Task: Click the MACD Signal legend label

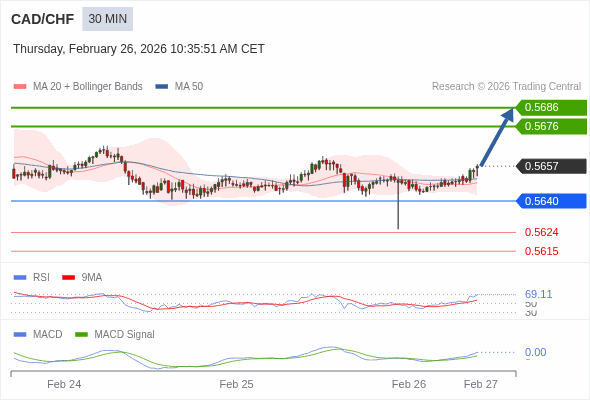Action: [125, 335]
